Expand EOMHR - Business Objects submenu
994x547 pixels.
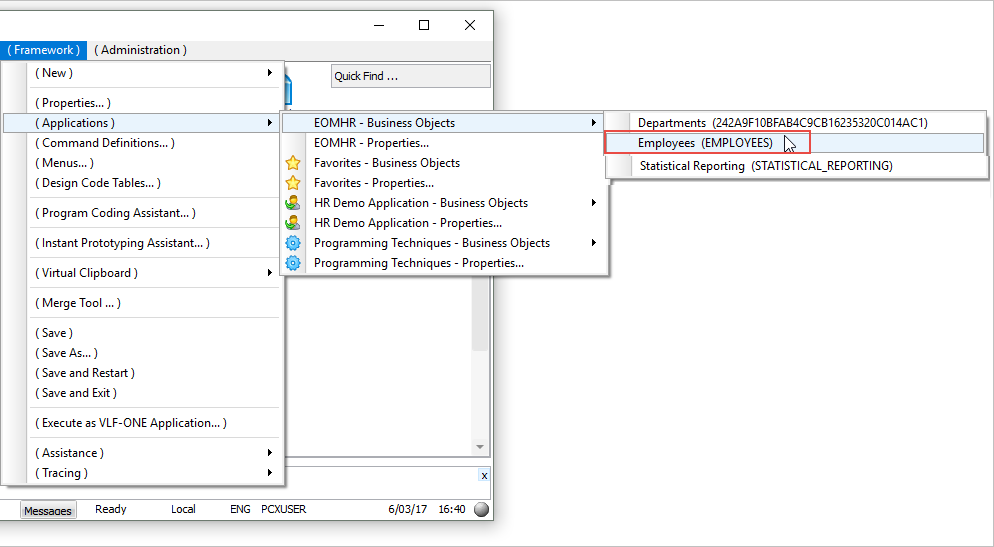pyautogui.click(x=444, y=123)
